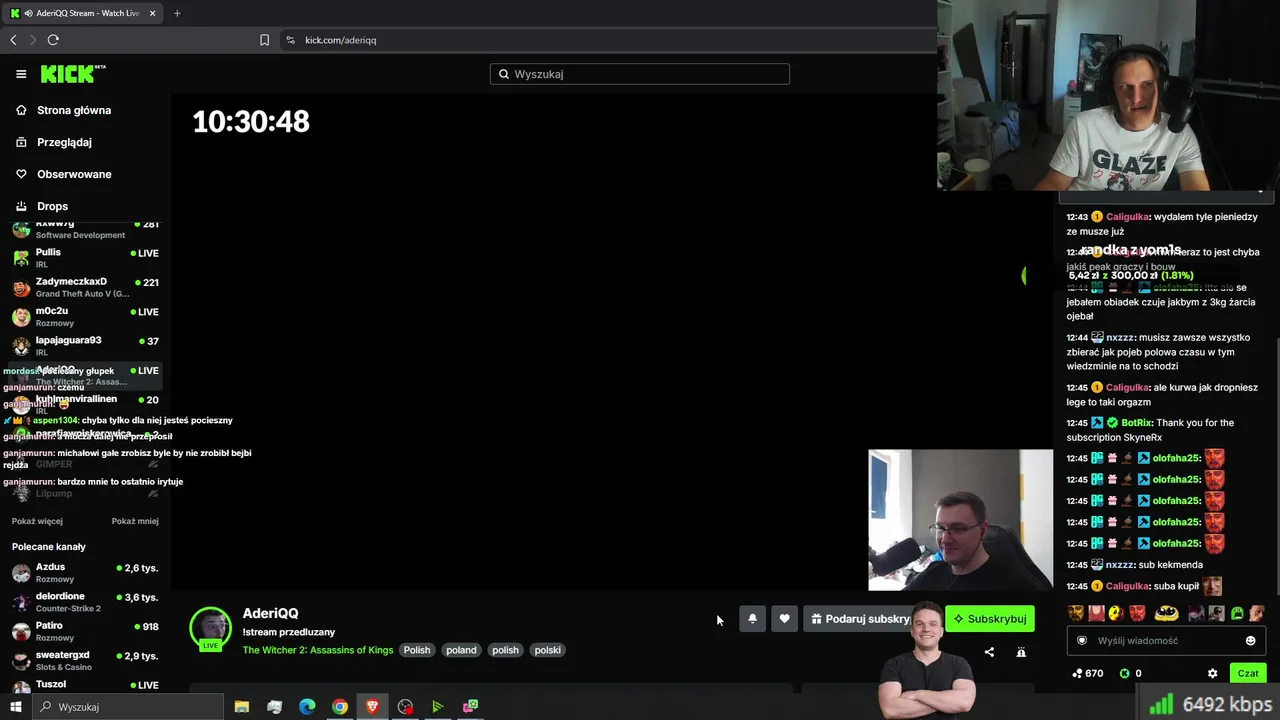Viewport: 1280px width, 720px height.
Task: Switch to Brave browser in the taskbar
Action: coord(373,707)
